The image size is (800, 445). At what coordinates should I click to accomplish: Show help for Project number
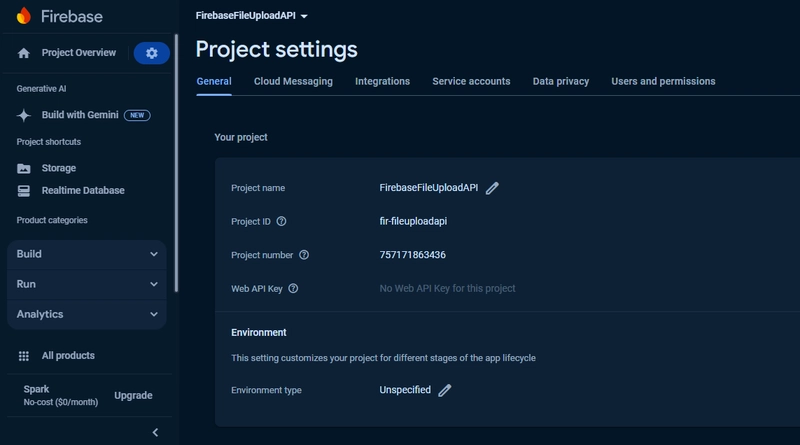304,255
